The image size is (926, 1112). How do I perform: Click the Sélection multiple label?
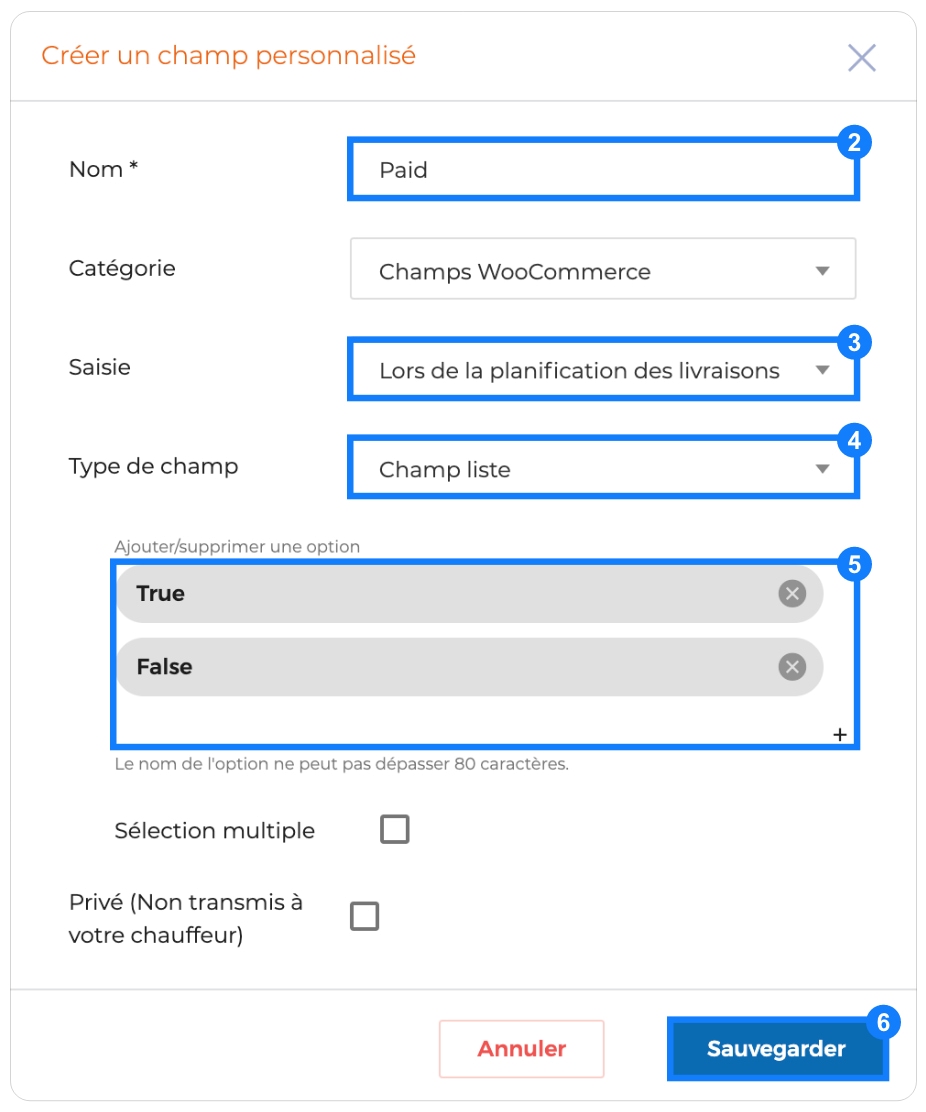214,830
